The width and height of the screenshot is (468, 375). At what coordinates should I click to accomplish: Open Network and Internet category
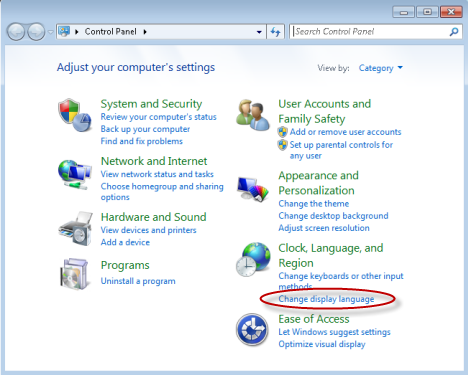coord(154,161)
